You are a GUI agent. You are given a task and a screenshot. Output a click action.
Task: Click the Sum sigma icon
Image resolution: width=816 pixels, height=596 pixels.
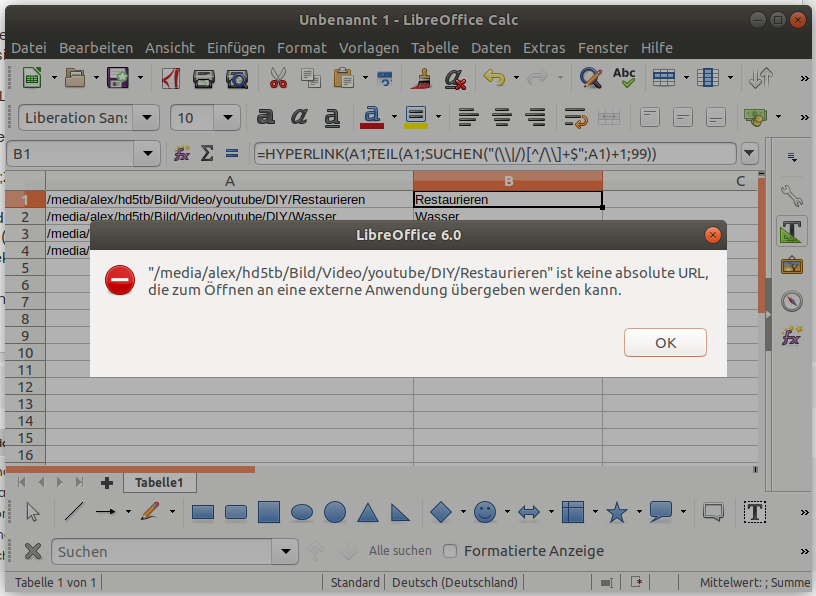pyautogui.click(x=207, y=154)
